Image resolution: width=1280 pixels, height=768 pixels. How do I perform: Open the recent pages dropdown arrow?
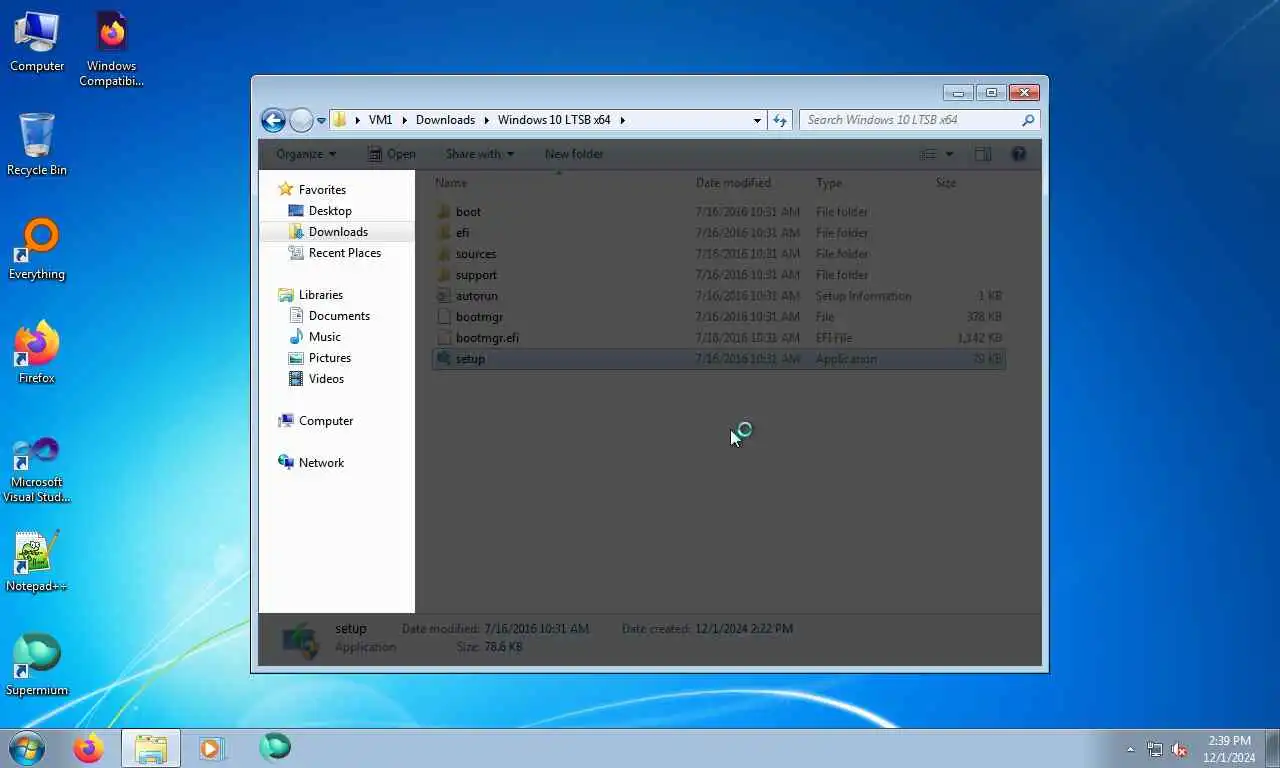tap(321, 121)
